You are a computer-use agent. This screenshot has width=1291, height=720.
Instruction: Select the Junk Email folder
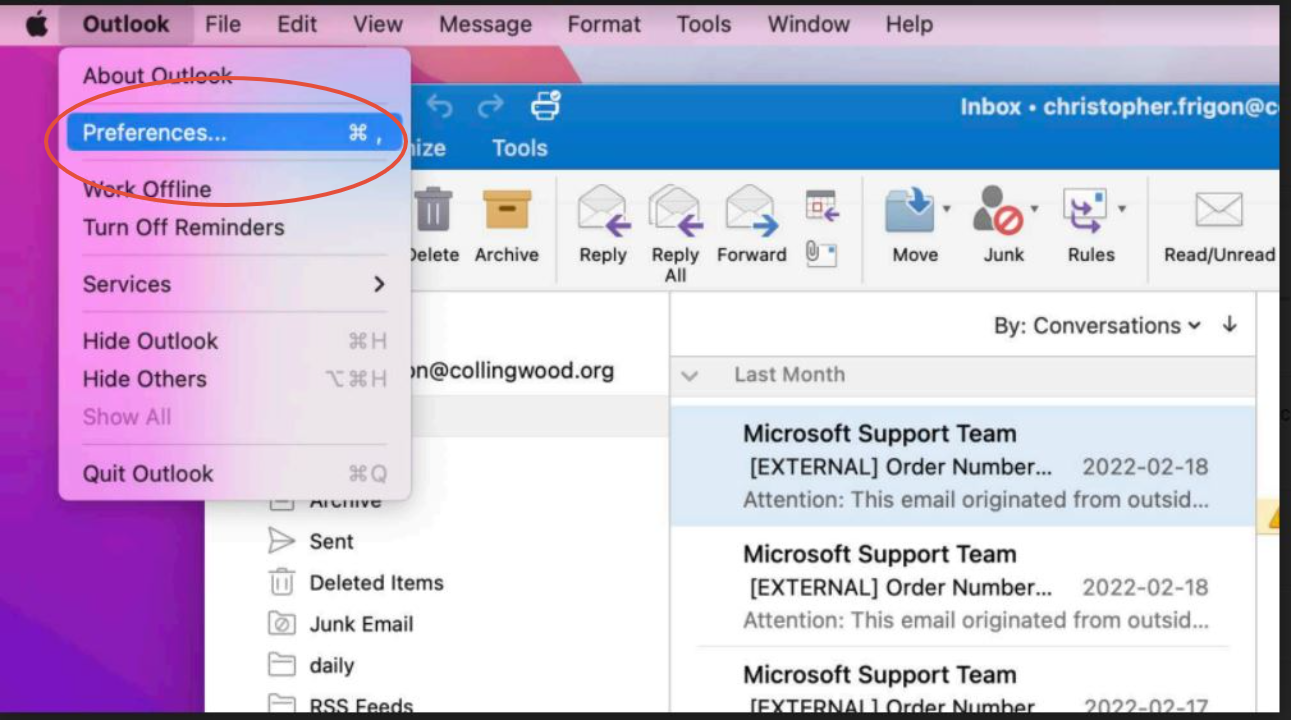click(x=361, y=624)
